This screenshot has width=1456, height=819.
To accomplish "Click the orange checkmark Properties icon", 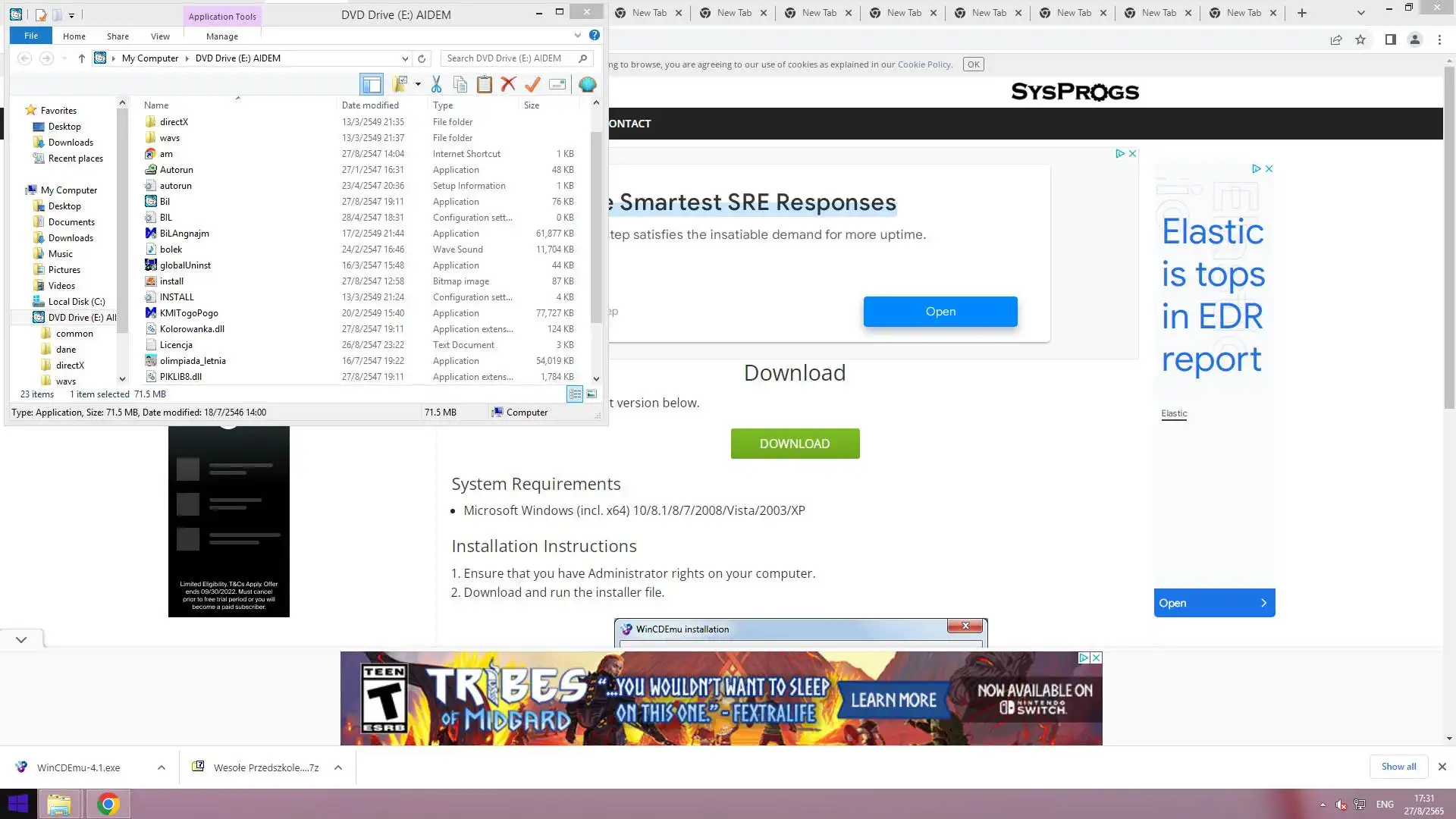I will (x=532, y=84).
